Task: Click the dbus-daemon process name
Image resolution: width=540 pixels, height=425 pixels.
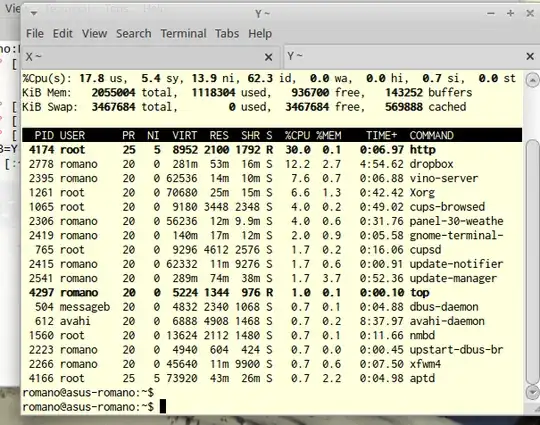Action: coord(444,307)
